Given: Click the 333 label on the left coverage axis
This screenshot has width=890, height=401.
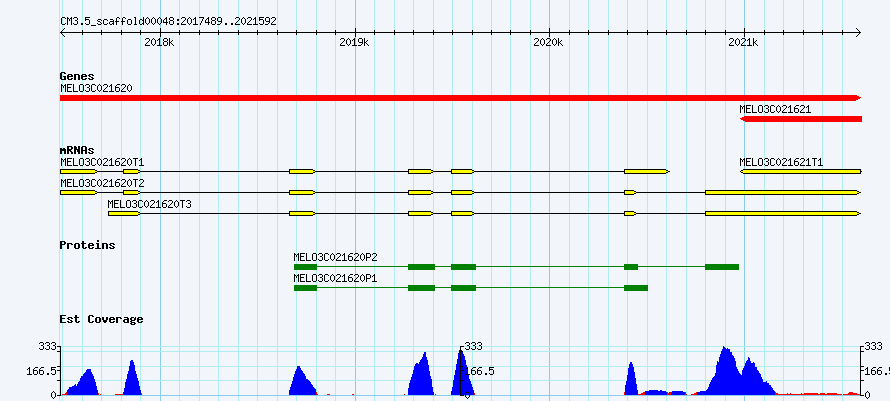Looking at the screenshot, I should tap(47, 346).
